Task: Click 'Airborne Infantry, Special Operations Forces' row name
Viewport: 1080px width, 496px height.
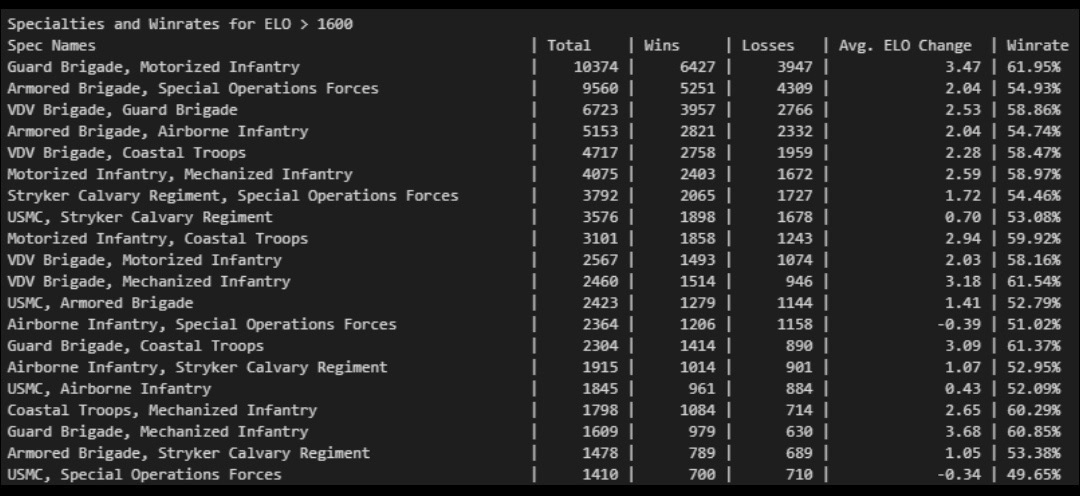Action: click(x=202, y=324)
